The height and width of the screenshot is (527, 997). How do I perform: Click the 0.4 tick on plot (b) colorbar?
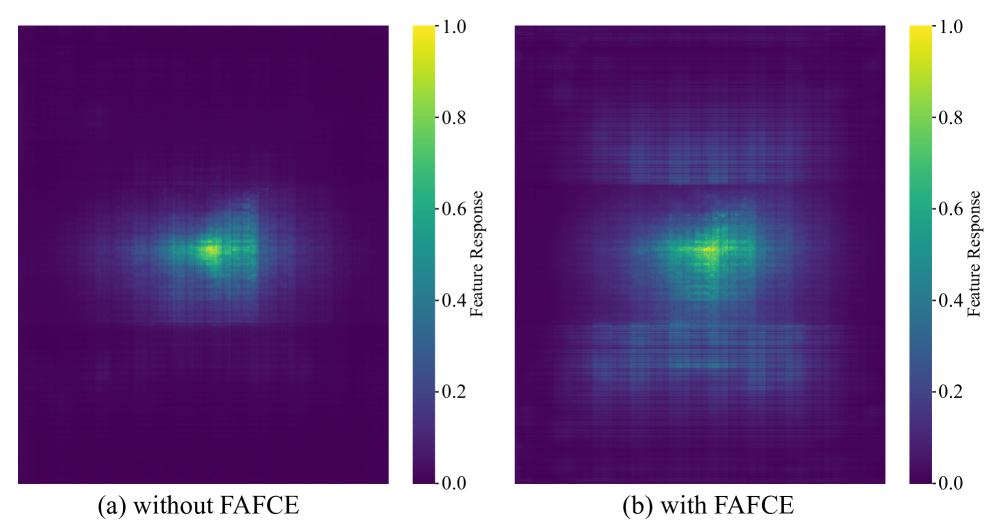tap(951, 300)
